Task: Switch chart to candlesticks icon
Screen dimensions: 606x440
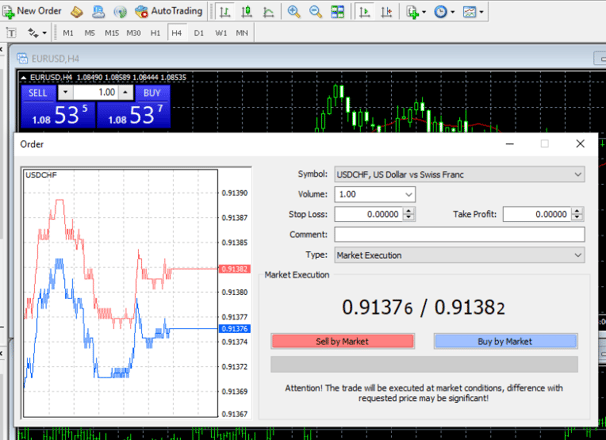Action: pos(247,12)
